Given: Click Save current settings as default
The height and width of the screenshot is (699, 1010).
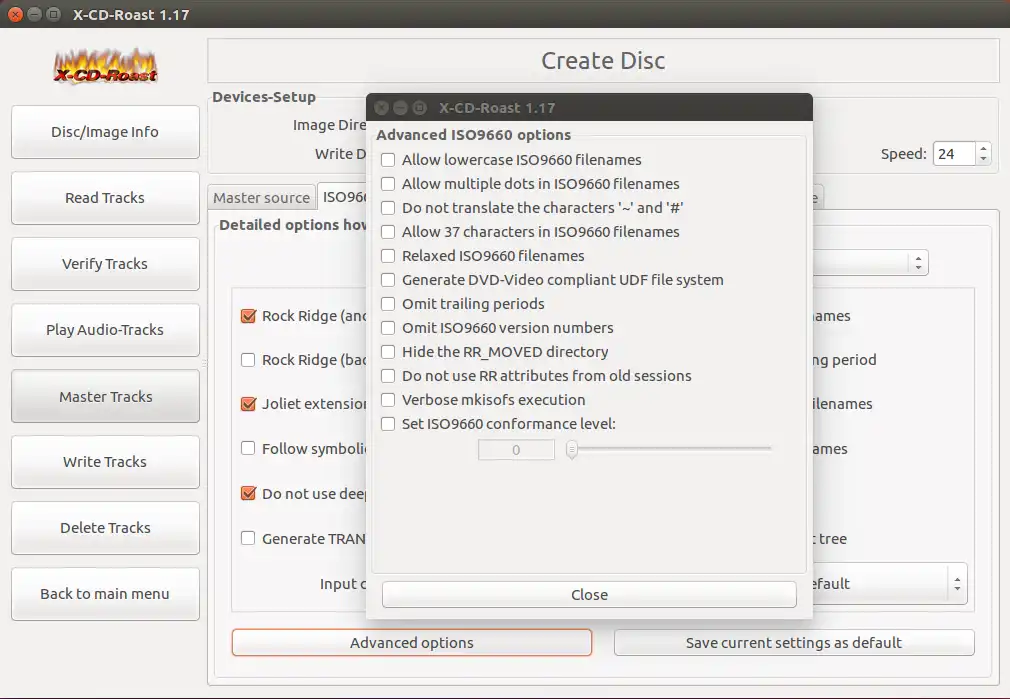Looking at the screenshot, I should 794,642.
